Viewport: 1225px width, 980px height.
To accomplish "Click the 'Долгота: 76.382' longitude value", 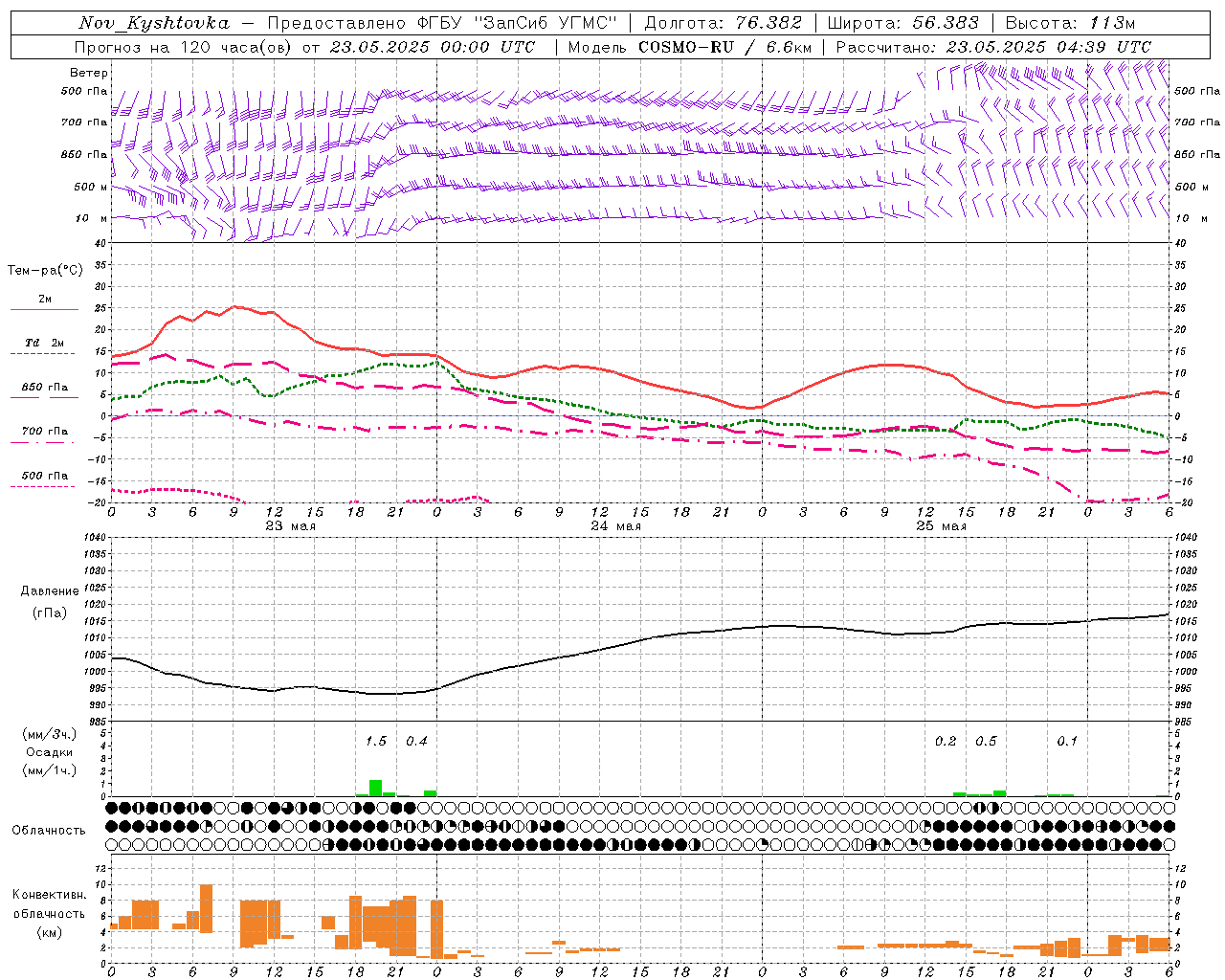I will (x=724, y=23).
